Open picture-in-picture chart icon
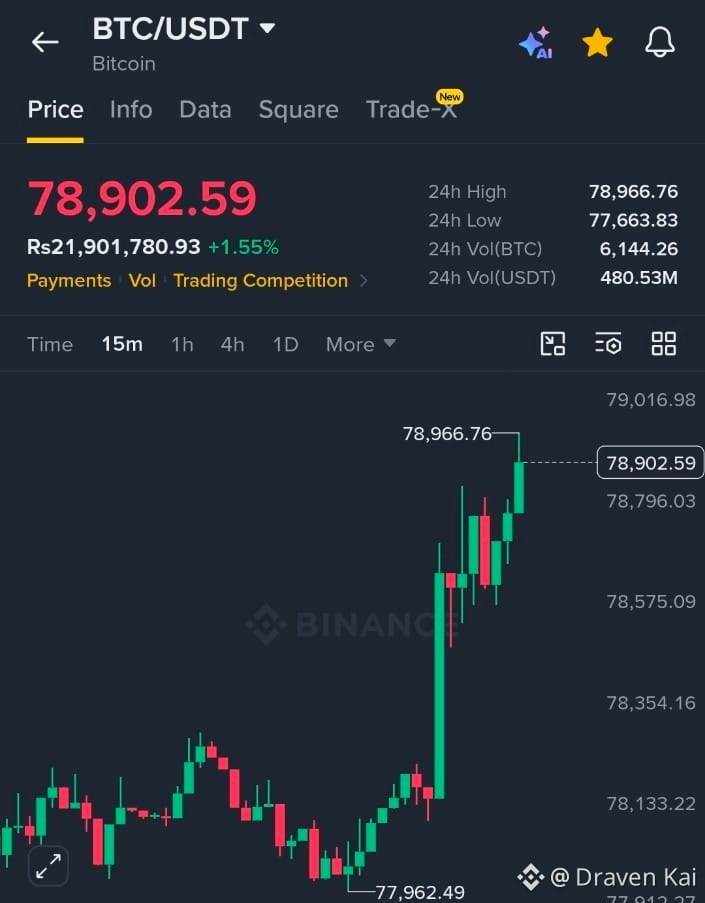This screenshot has height=903, width=705. point(553,344)
